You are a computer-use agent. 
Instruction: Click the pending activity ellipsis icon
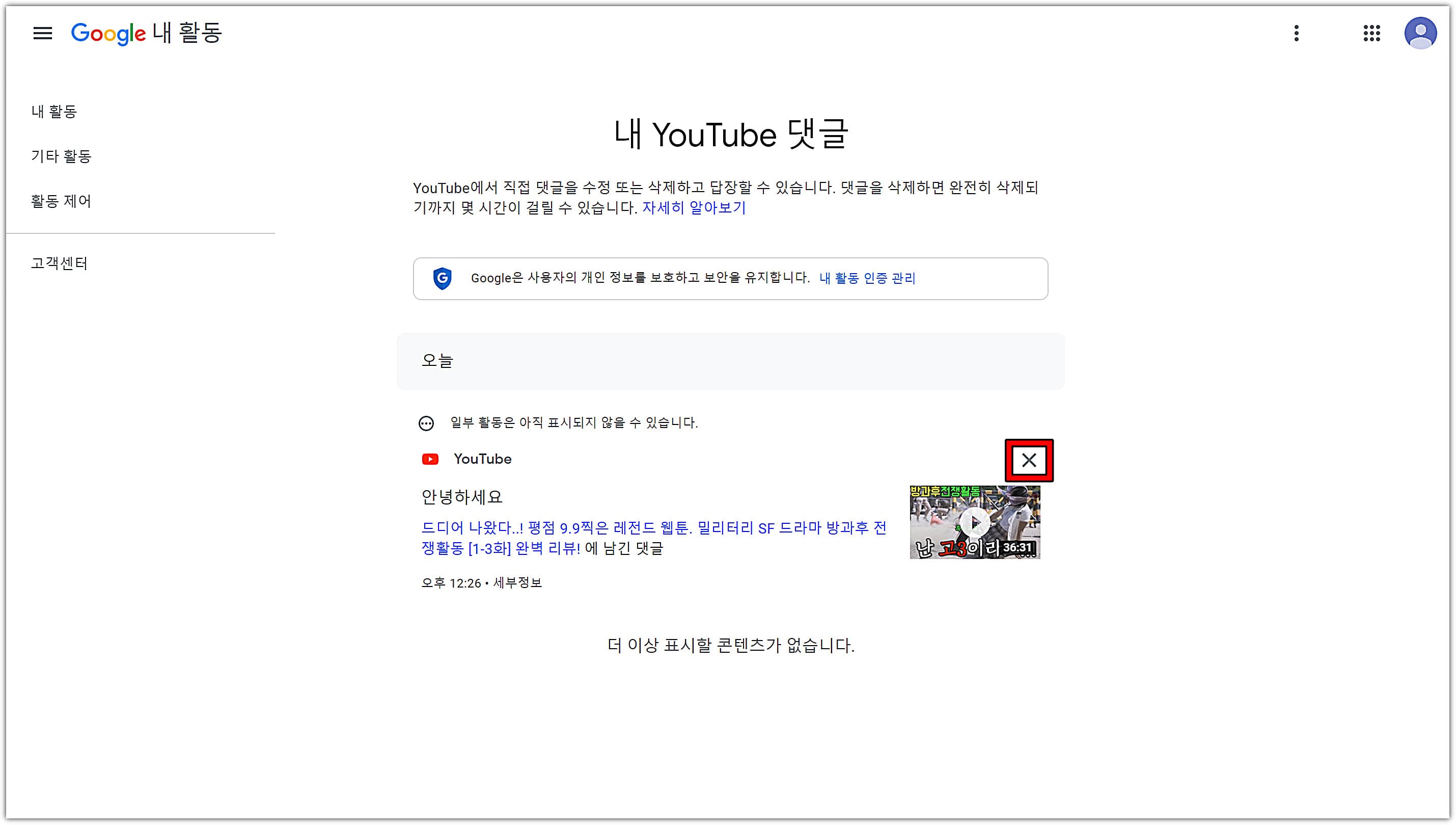[x=426, y=423]
